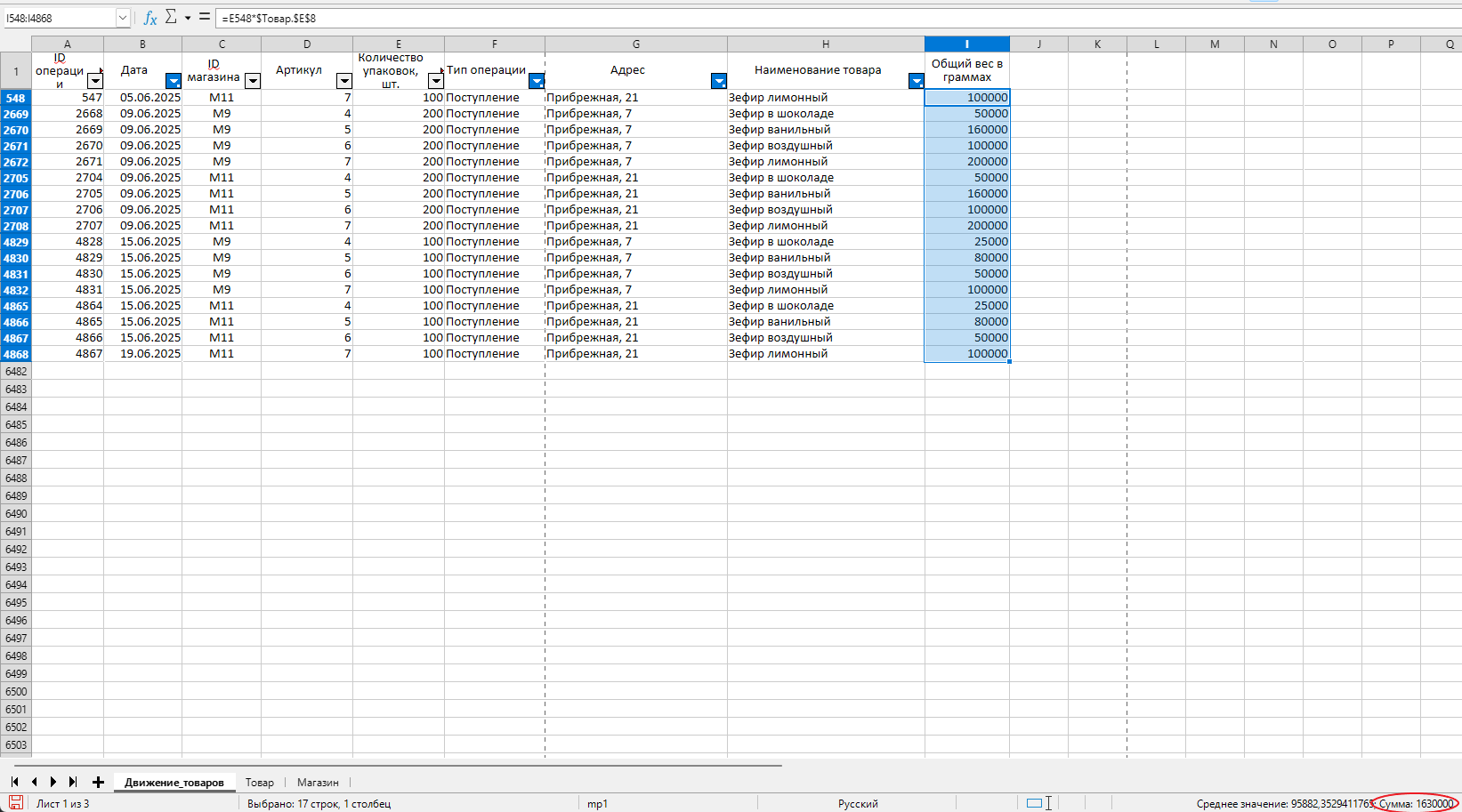The width and height of the screenshot is (1462, 812).
Task: Select column A header
Action: point(68,44)
